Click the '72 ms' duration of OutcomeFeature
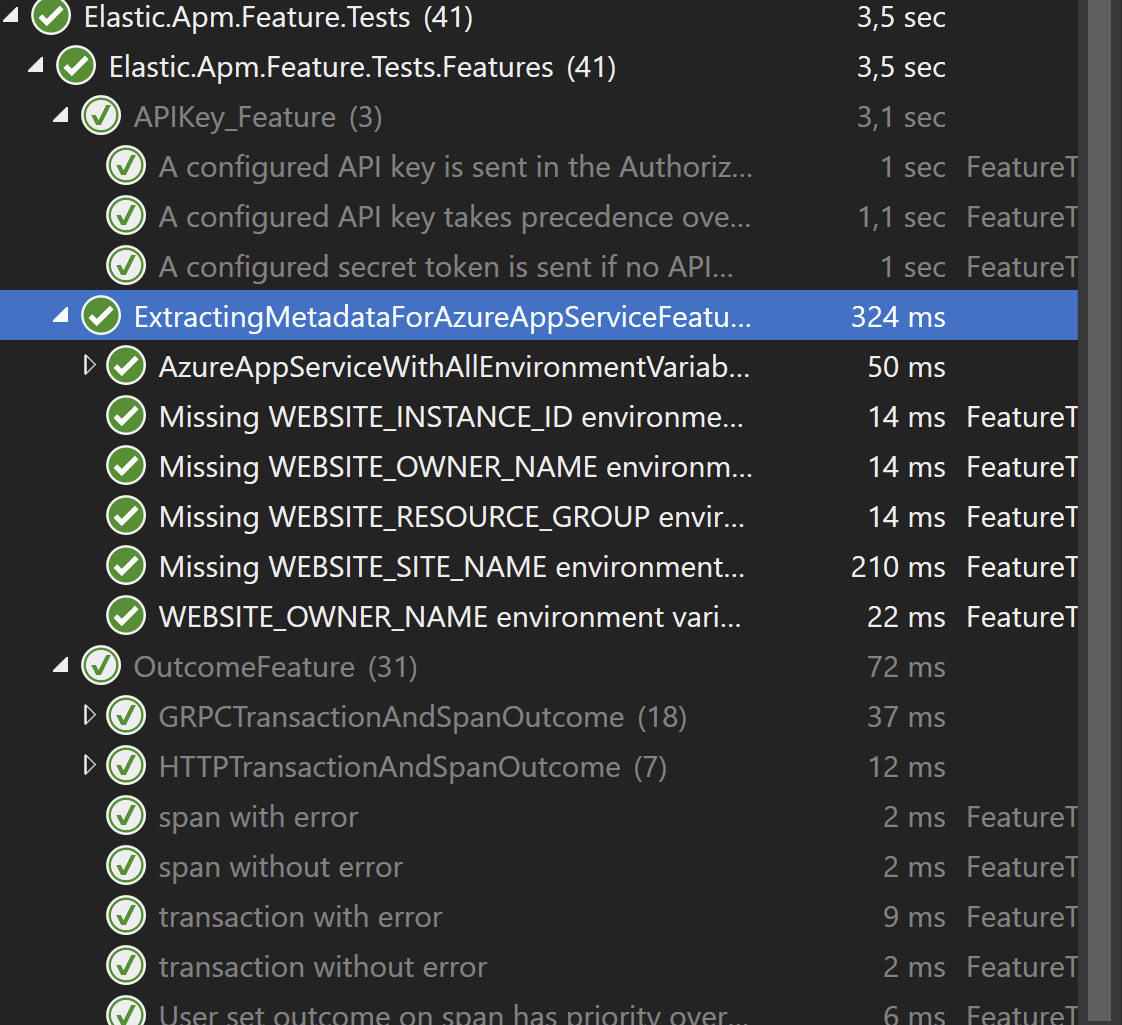This screenshot has width=1122, height=1025. click(906, 666)
